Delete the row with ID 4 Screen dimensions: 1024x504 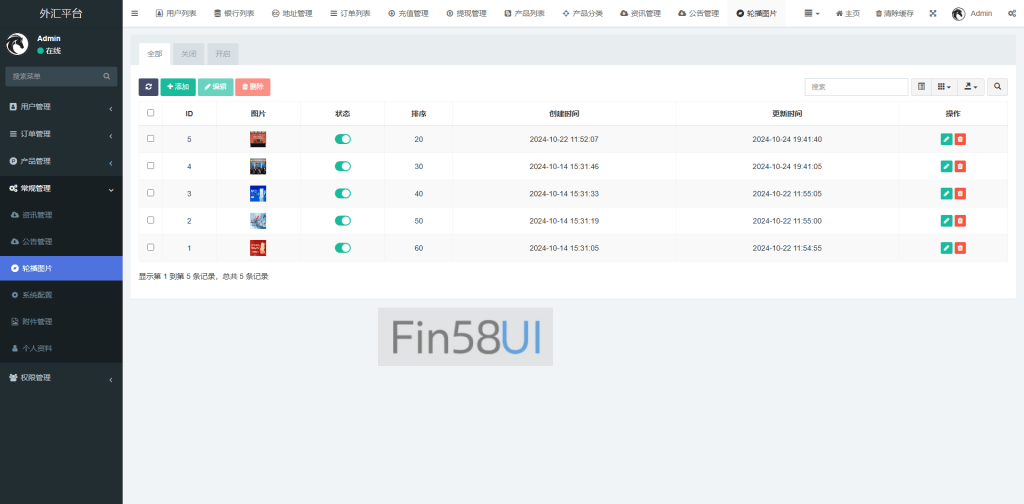[960, 166]
